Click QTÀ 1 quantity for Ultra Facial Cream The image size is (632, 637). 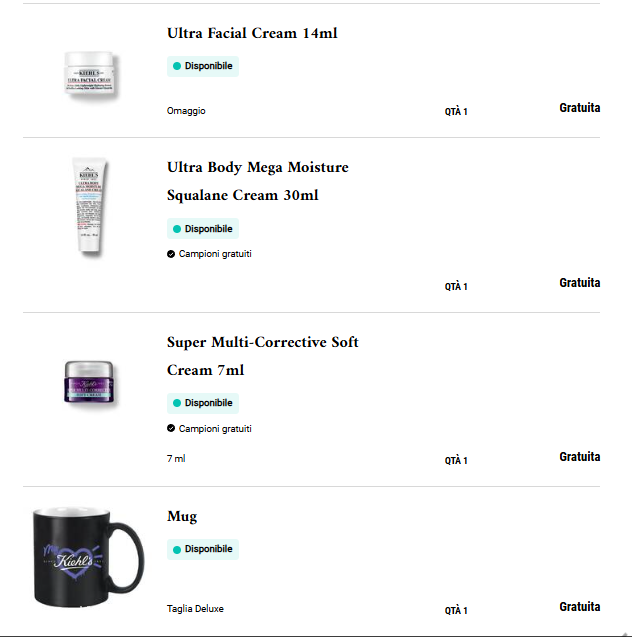click(456, 112)
